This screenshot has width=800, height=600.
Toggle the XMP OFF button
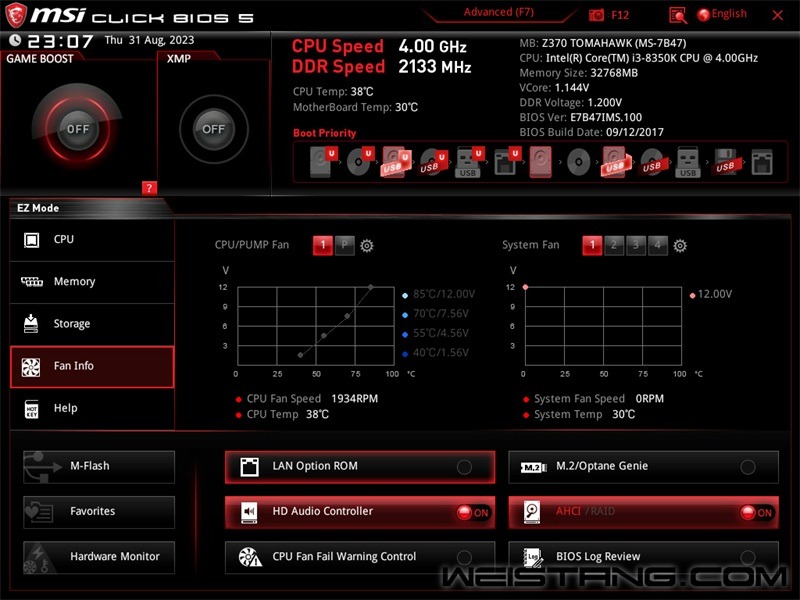tap(213, 129)
